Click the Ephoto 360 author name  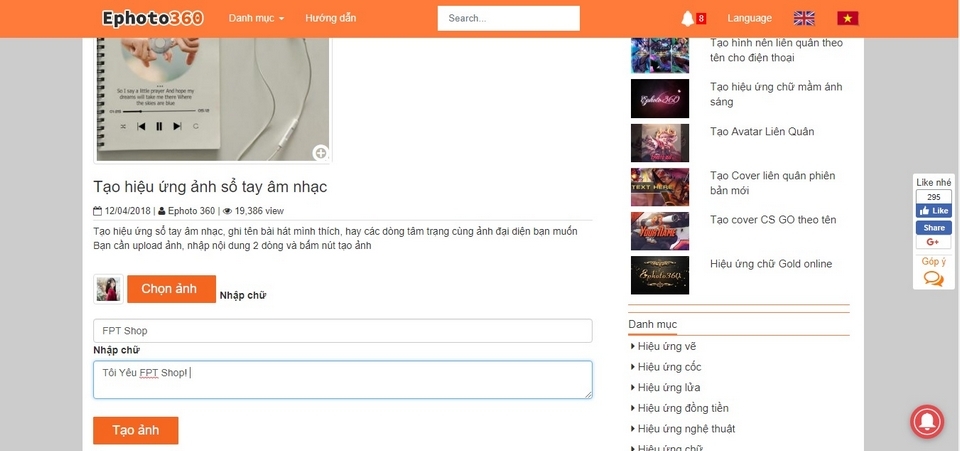point(191,211)
